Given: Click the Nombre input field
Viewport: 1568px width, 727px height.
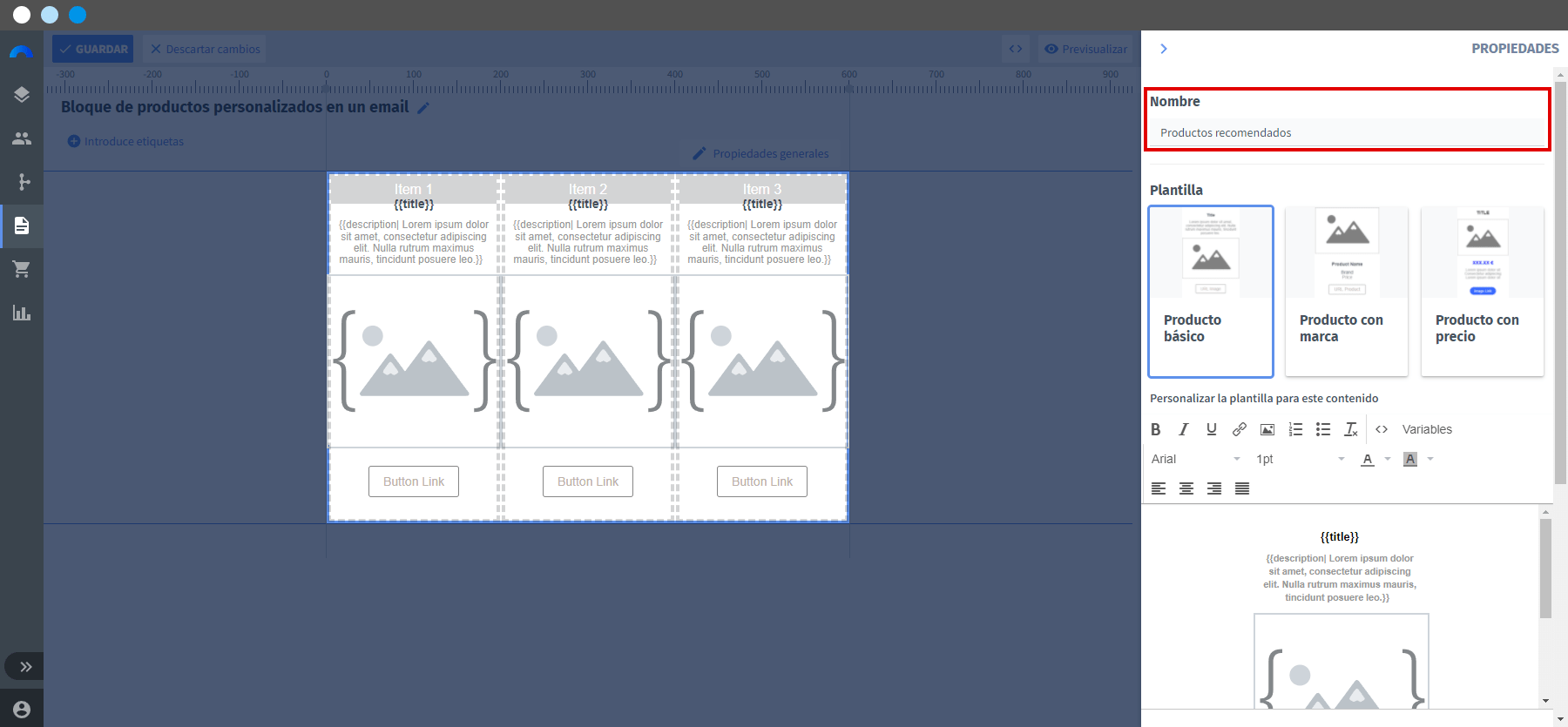Looking at the screenshot, I should click(x=1347, y=132).
